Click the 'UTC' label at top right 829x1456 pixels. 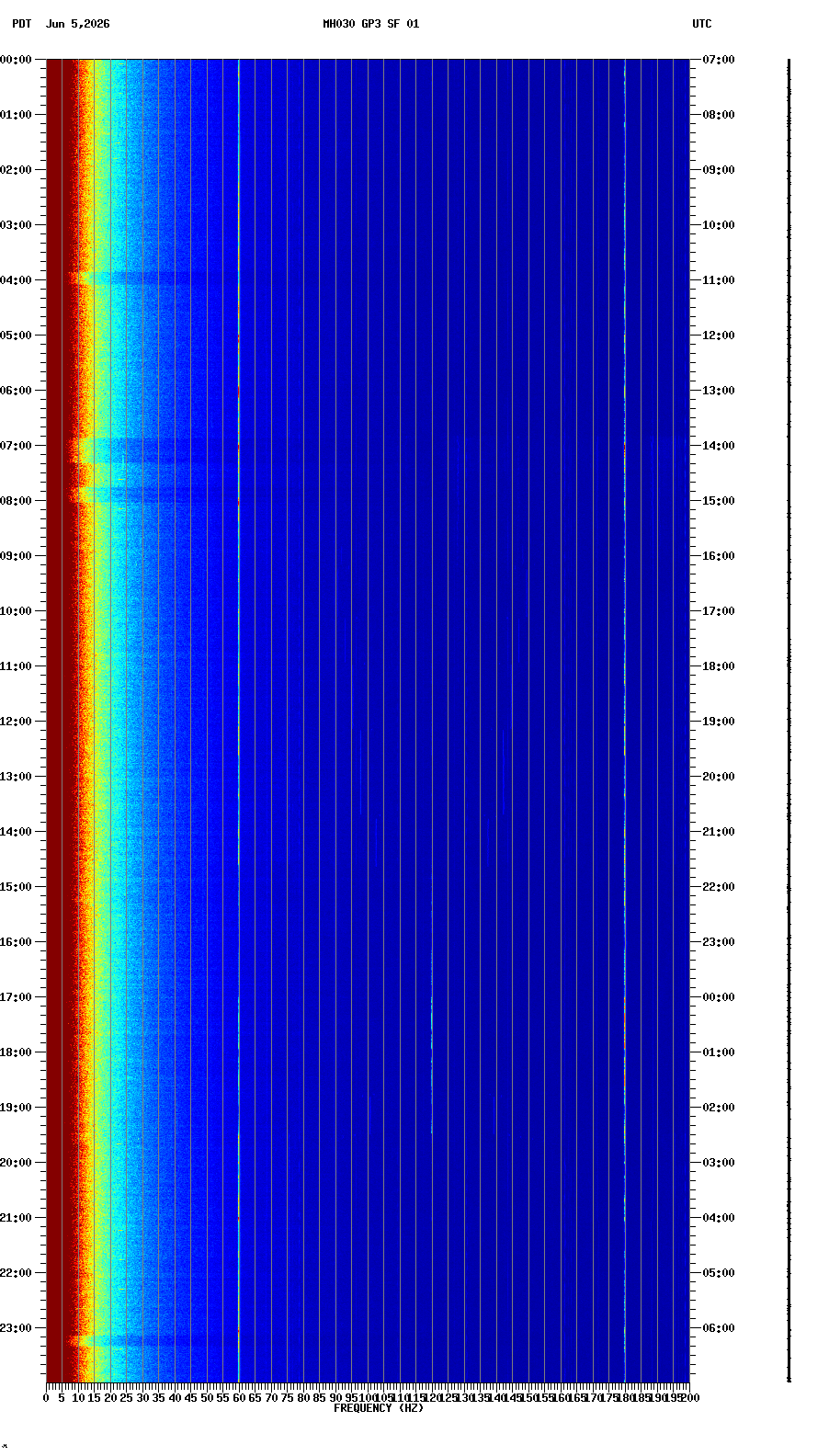pyautogui.click(x=702, y=24)
